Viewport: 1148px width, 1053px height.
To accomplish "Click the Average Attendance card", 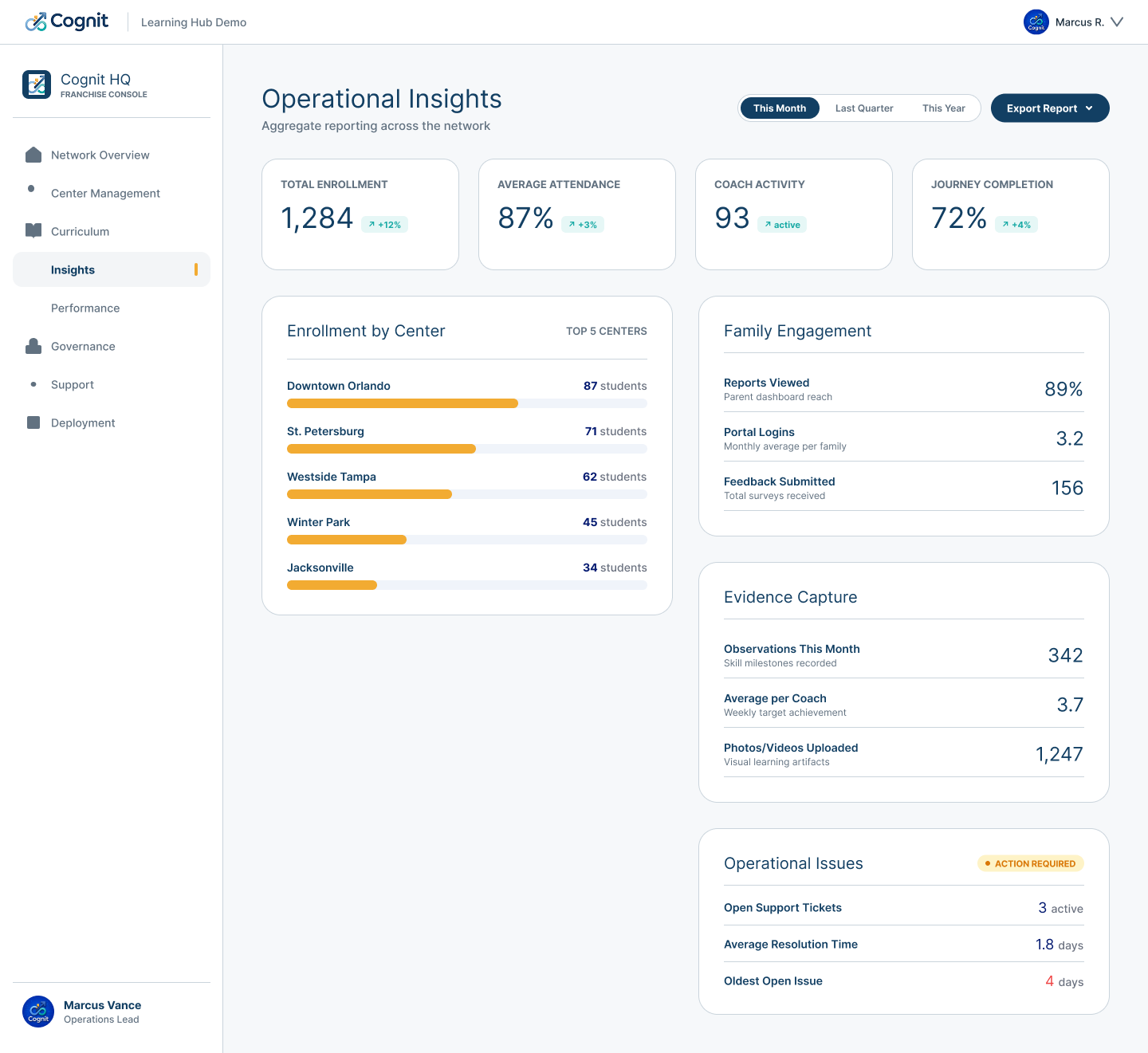I will (x=577, y=214).
